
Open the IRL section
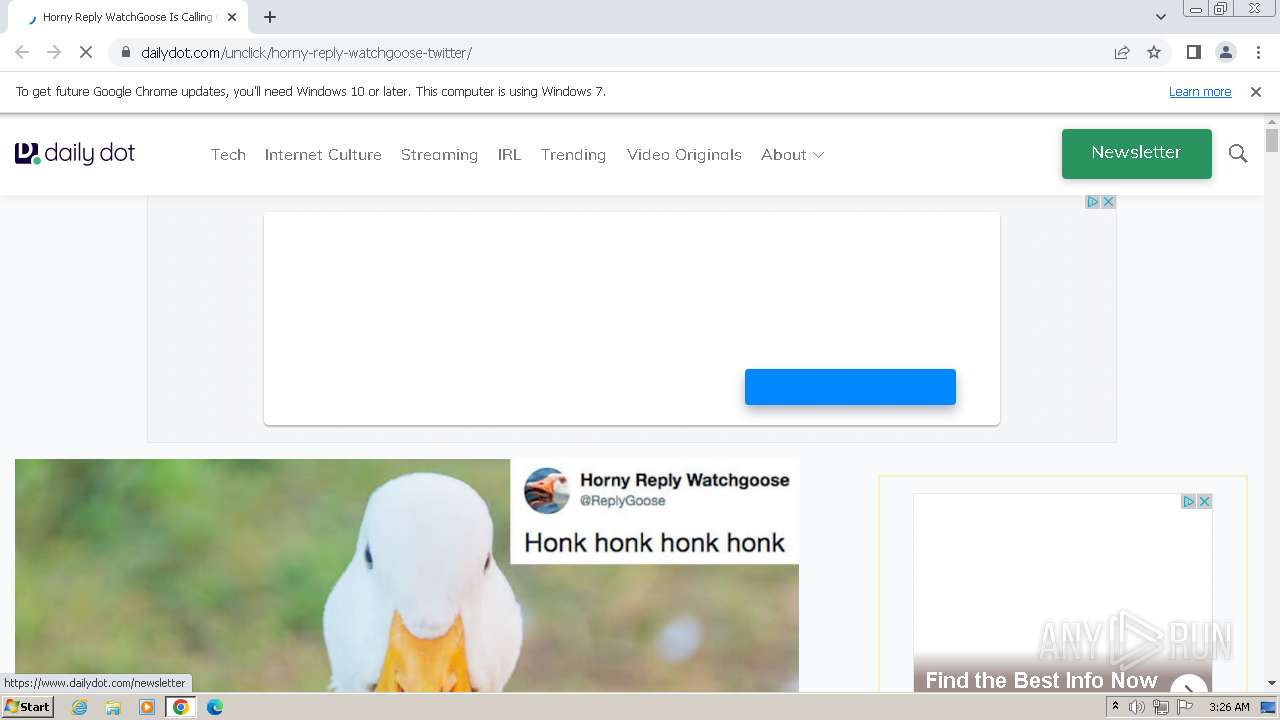click(509, 154)
